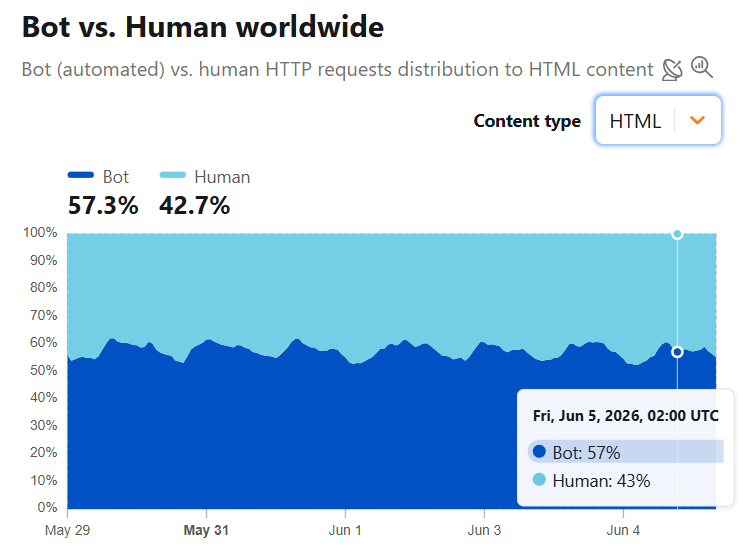Click the Human: 43% tooltip row
Screen dimensions: 743x558
(x=625, y=481)
